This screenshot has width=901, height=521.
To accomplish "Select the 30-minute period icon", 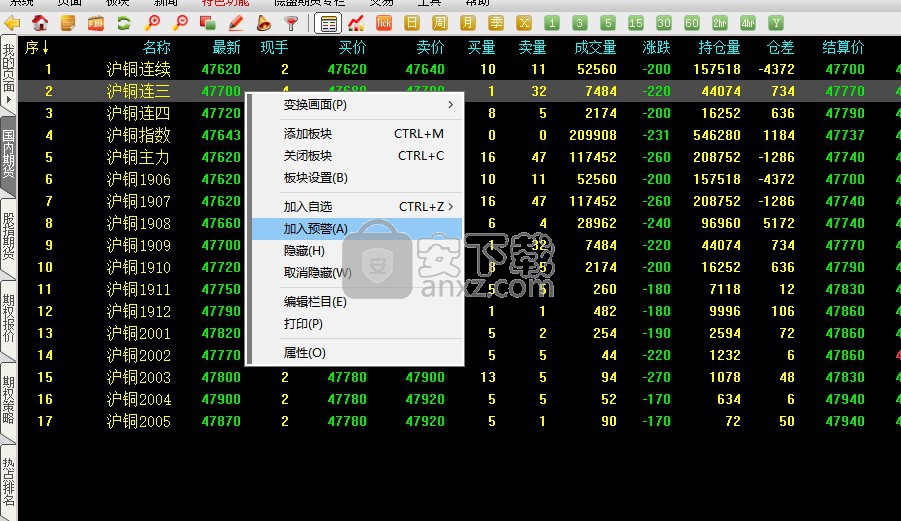I will point(664,24).
